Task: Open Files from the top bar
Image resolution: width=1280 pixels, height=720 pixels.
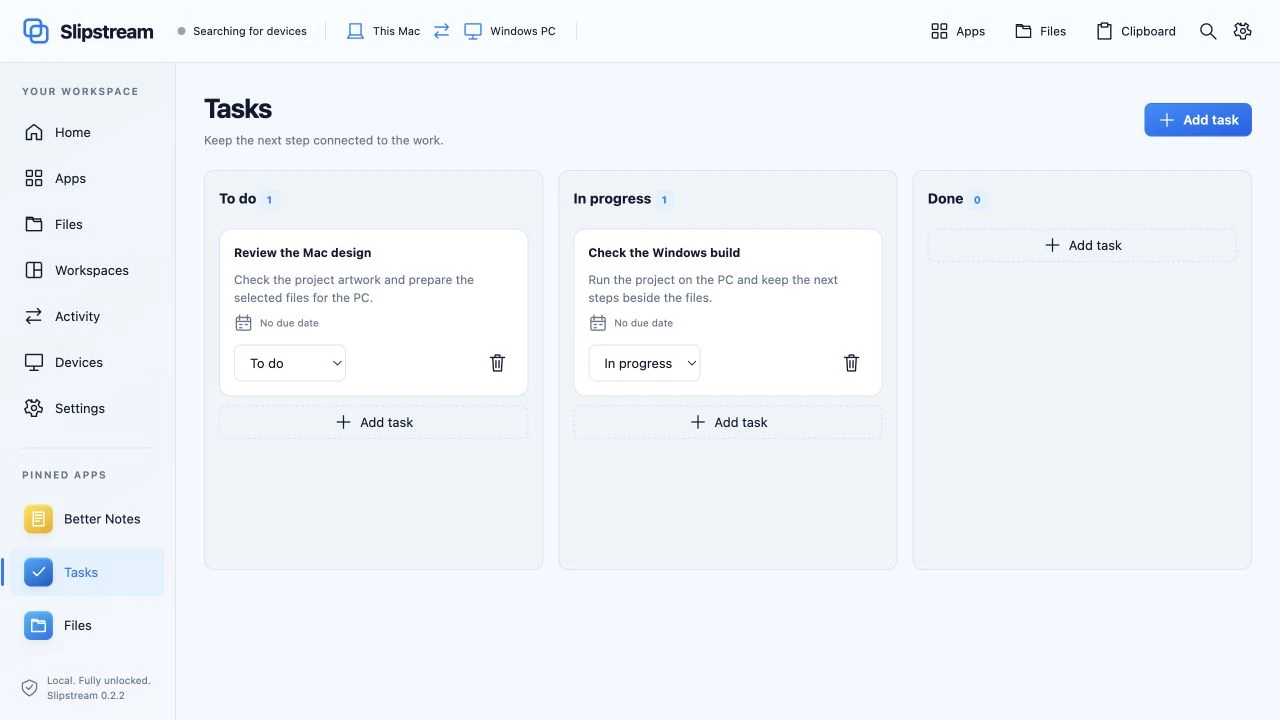Action: tap(1040, 31)
